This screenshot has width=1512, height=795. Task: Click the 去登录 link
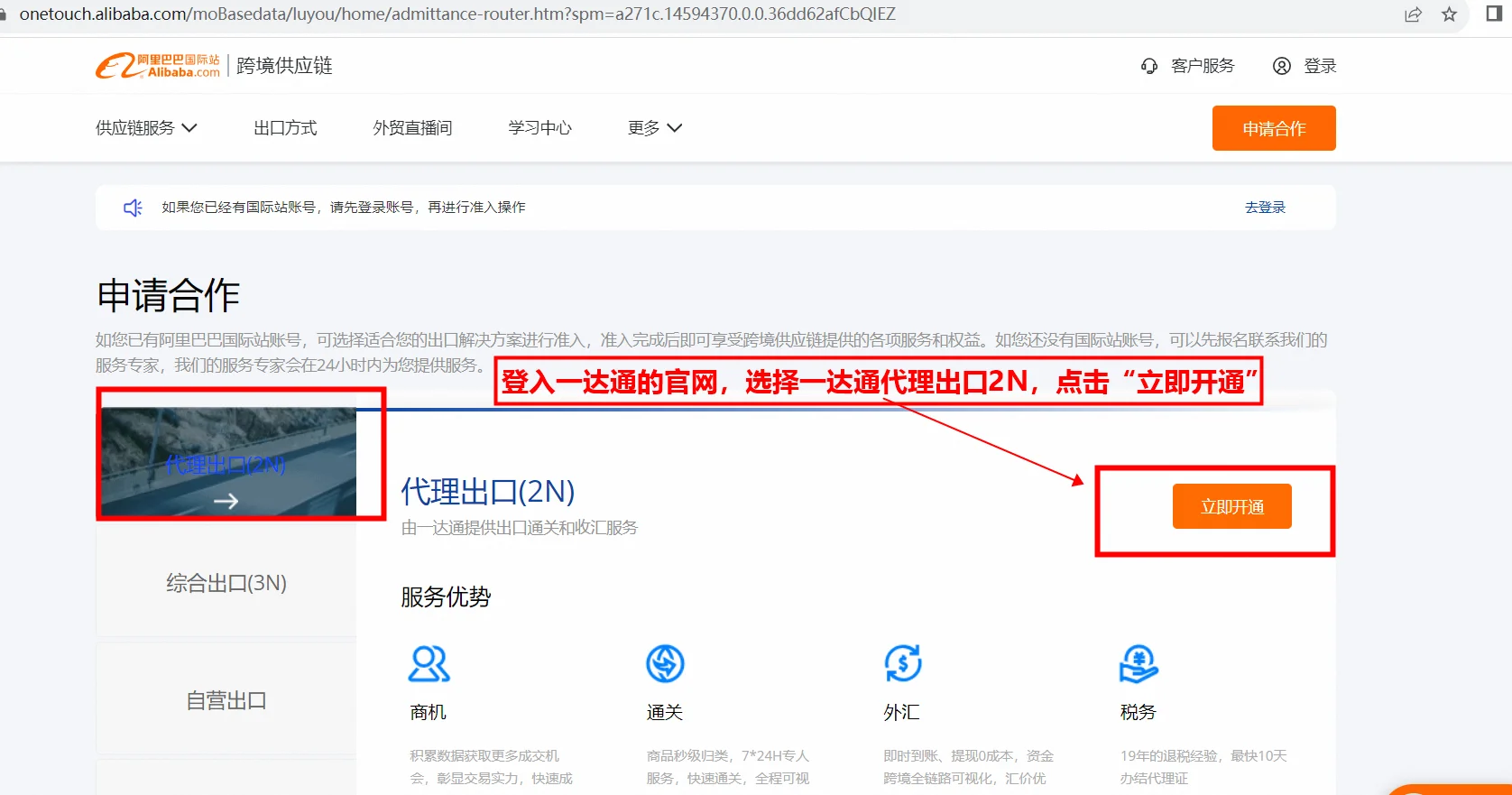pyautogui.click(x=1265, y=208)
